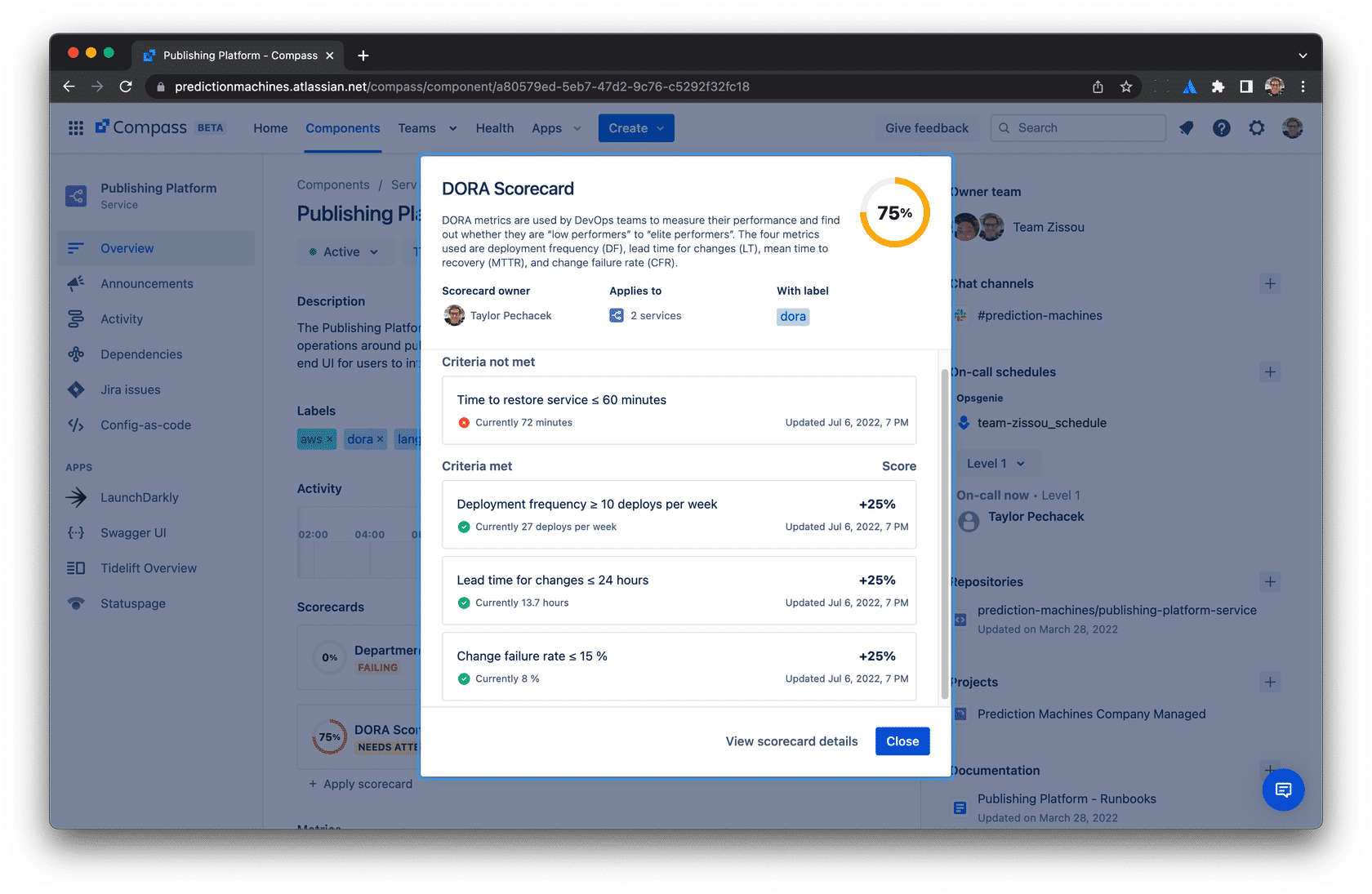1372x894 pixels.
Task: Click View scorecard details link
Action: click(x=791, y=741)
